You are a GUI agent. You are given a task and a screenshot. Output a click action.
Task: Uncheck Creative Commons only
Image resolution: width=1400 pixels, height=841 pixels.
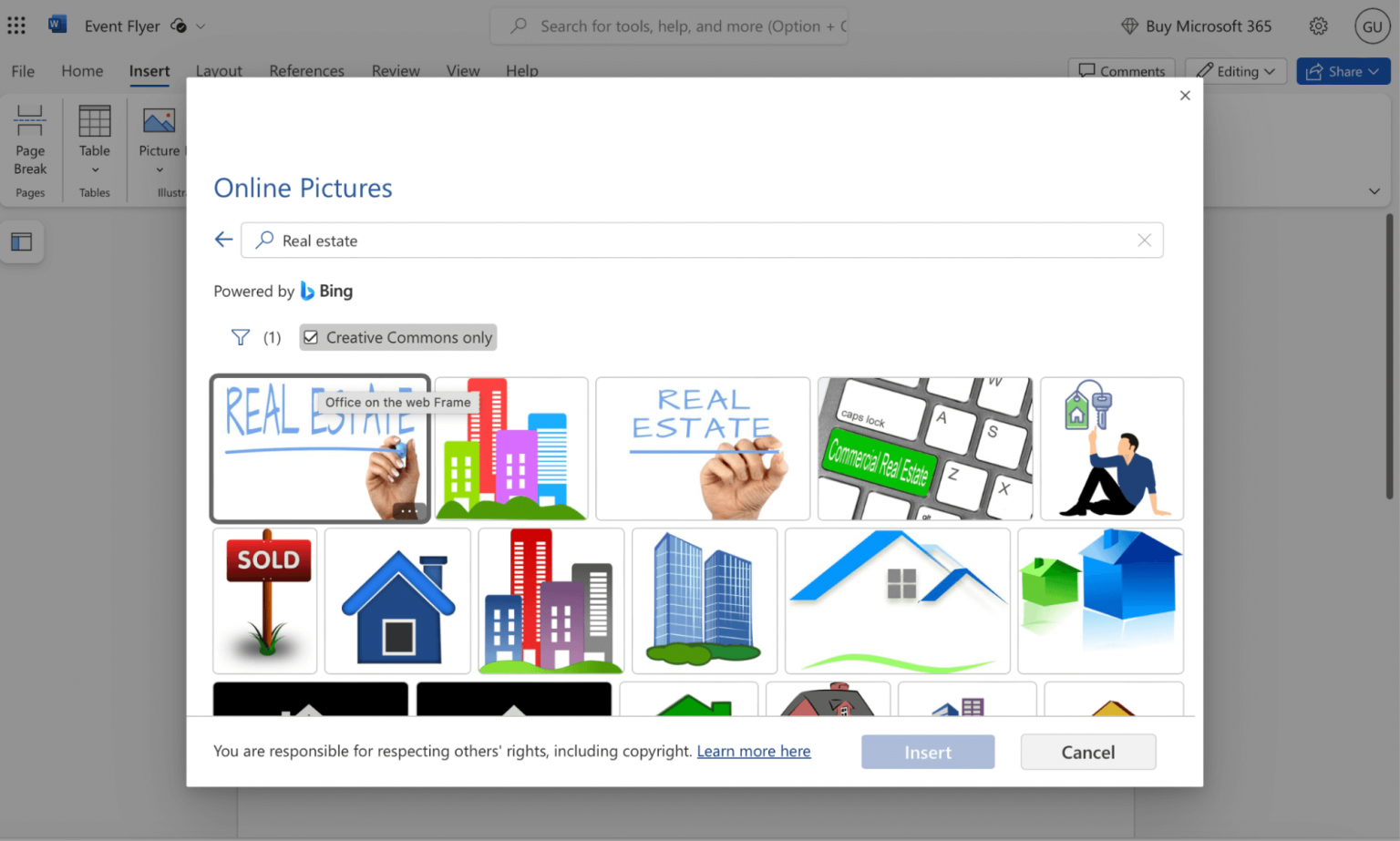point(312,338)
